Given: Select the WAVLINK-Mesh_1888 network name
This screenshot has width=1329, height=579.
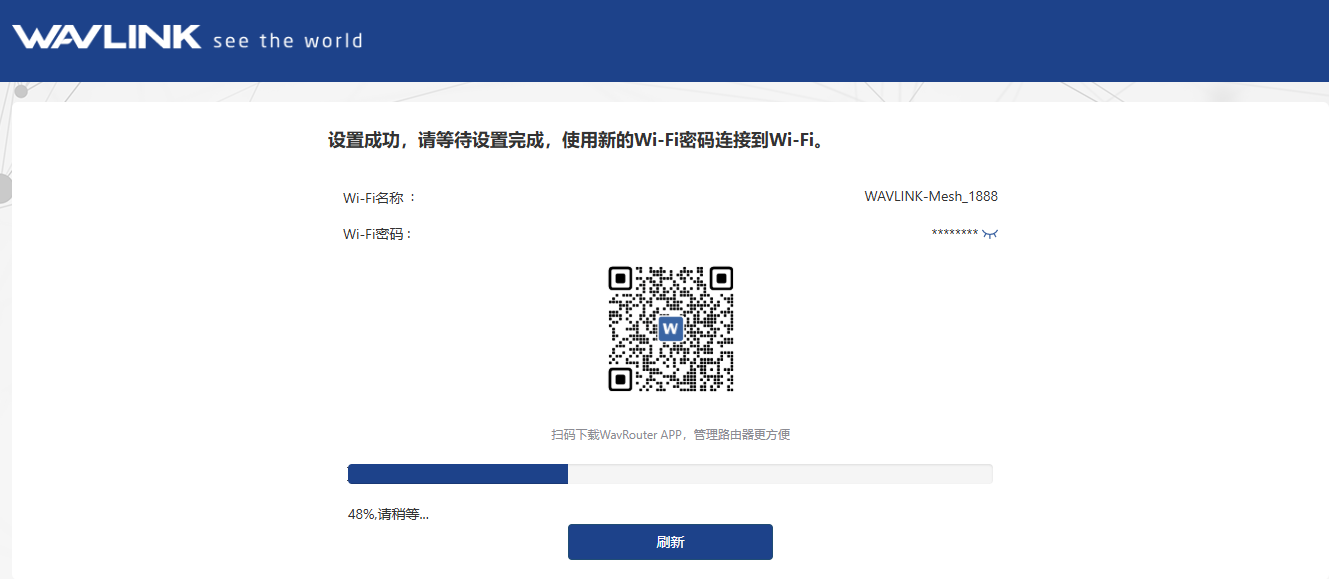Looking at the screenshot, I should click(x=931, y=197).
